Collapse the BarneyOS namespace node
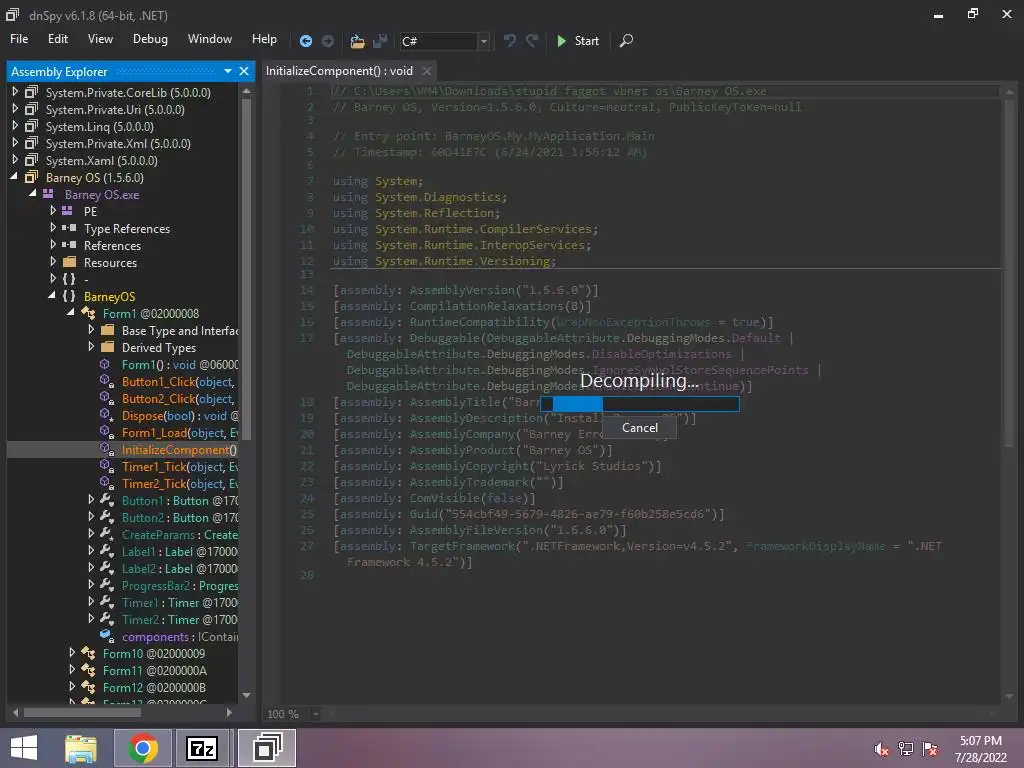Image resolution: width=1024 pixels, height=768 pixels. (x=52, y=296)
